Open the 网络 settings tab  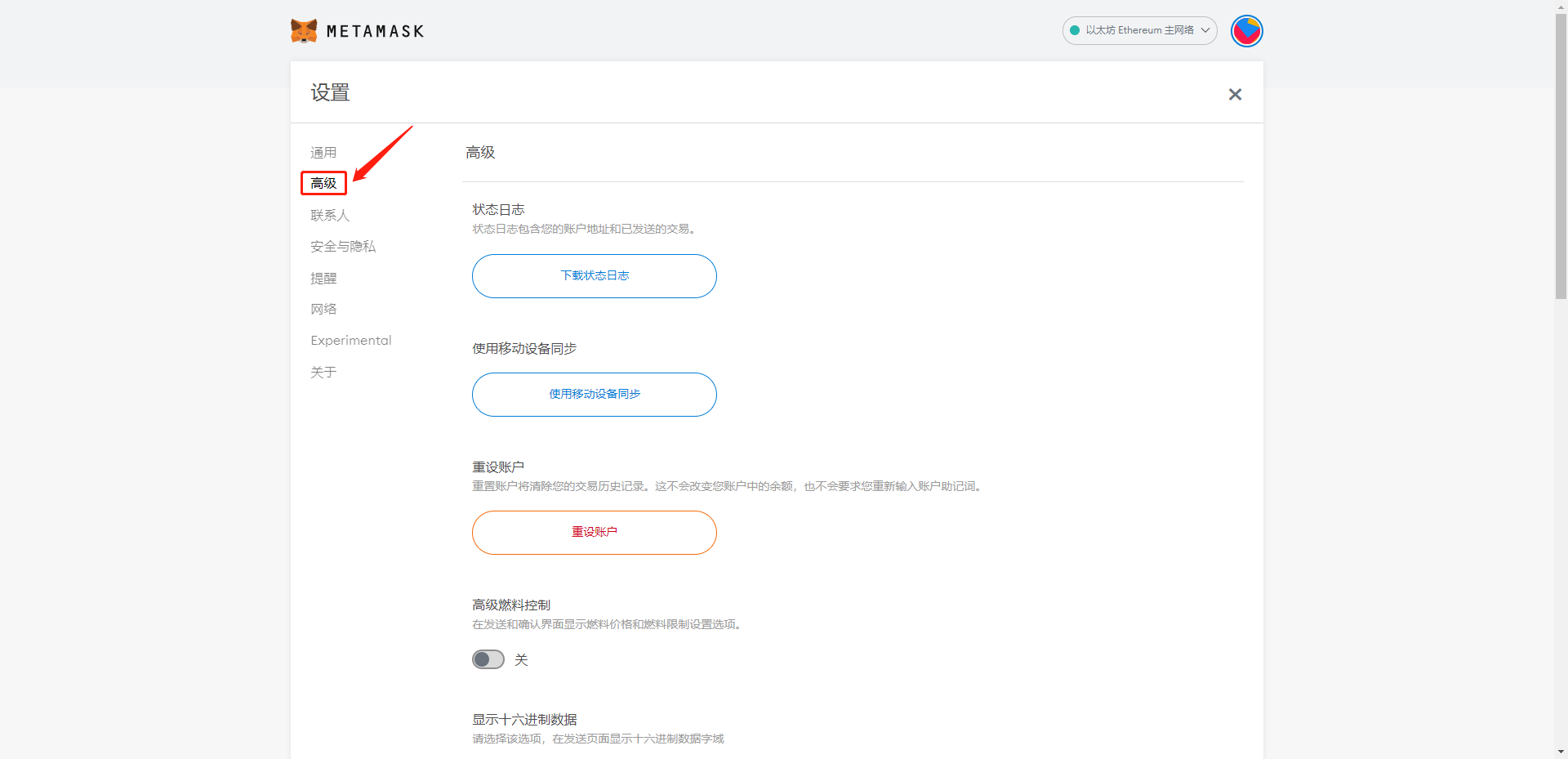tap(323, 310)
